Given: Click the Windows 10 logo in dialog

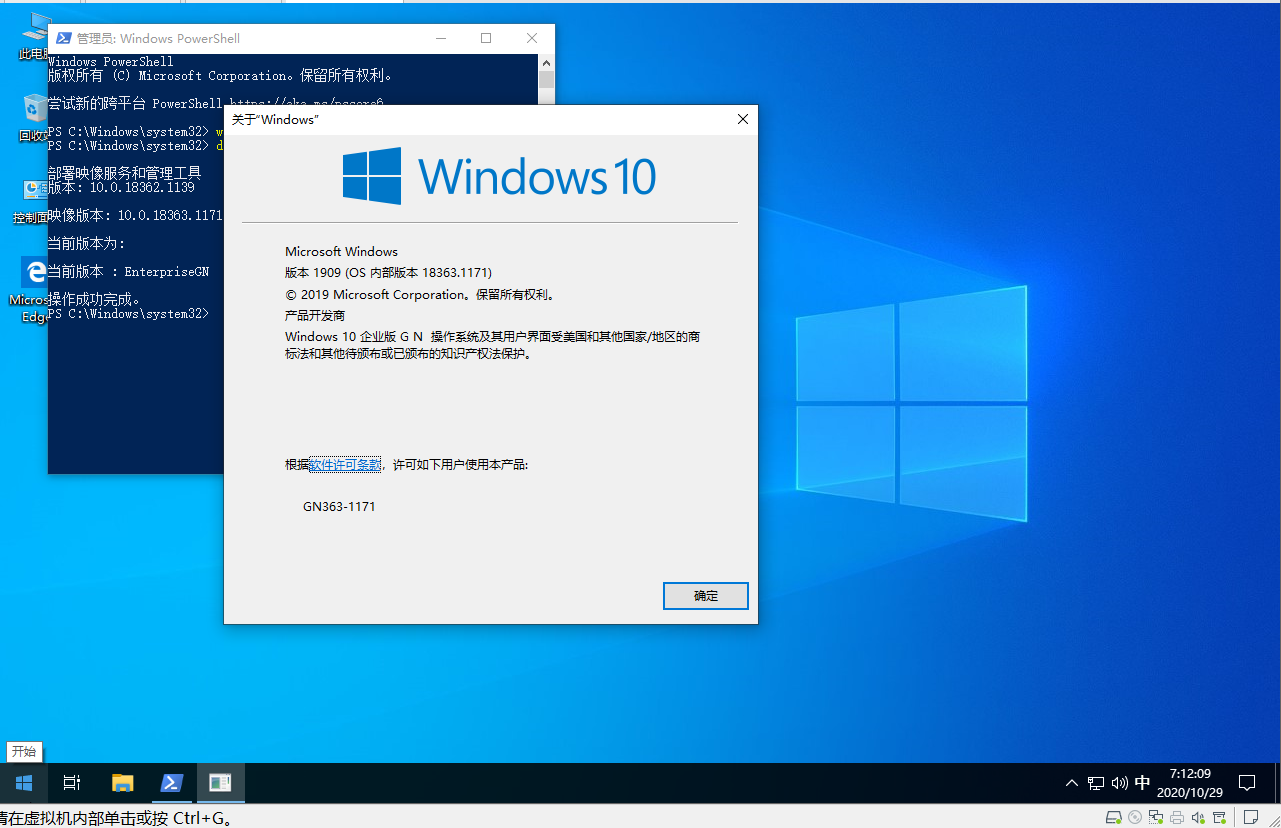Looking at the screenshot, I should (x=499, y=176).
